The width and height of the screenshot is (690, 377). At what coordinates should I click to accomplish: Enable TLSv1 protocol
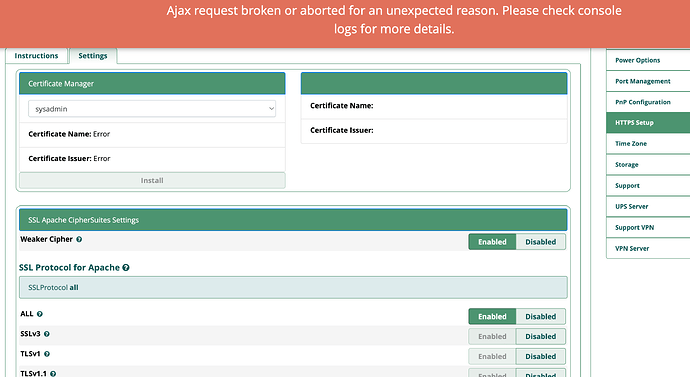tap(492, 356)
